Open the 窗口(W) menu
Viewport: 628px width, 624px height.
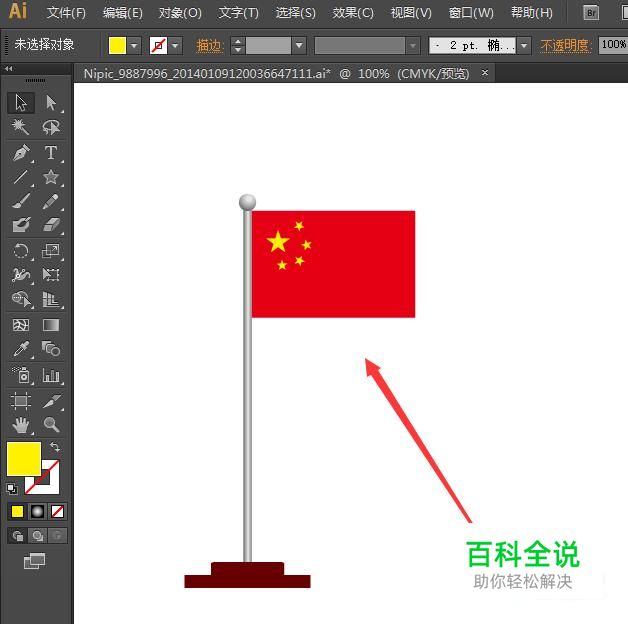tap(471, 13)
